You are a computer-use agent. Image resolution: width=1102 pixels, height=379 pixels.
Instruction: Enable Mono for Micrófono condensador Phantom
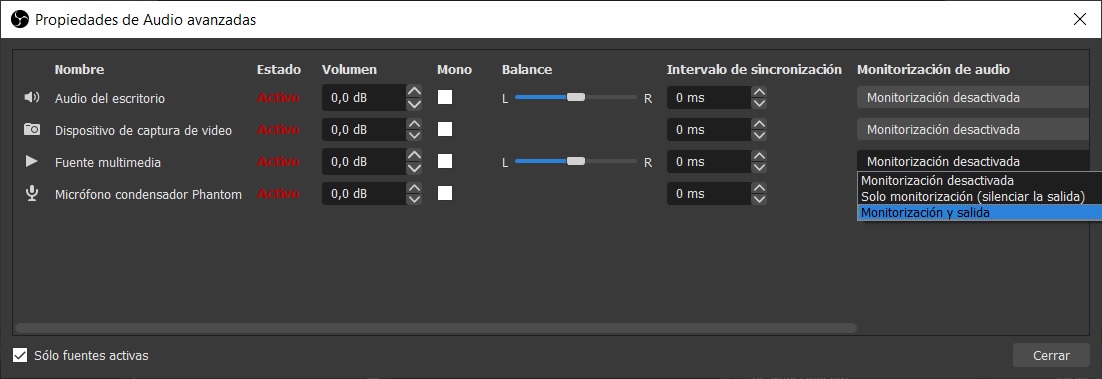tap(445, 193)
